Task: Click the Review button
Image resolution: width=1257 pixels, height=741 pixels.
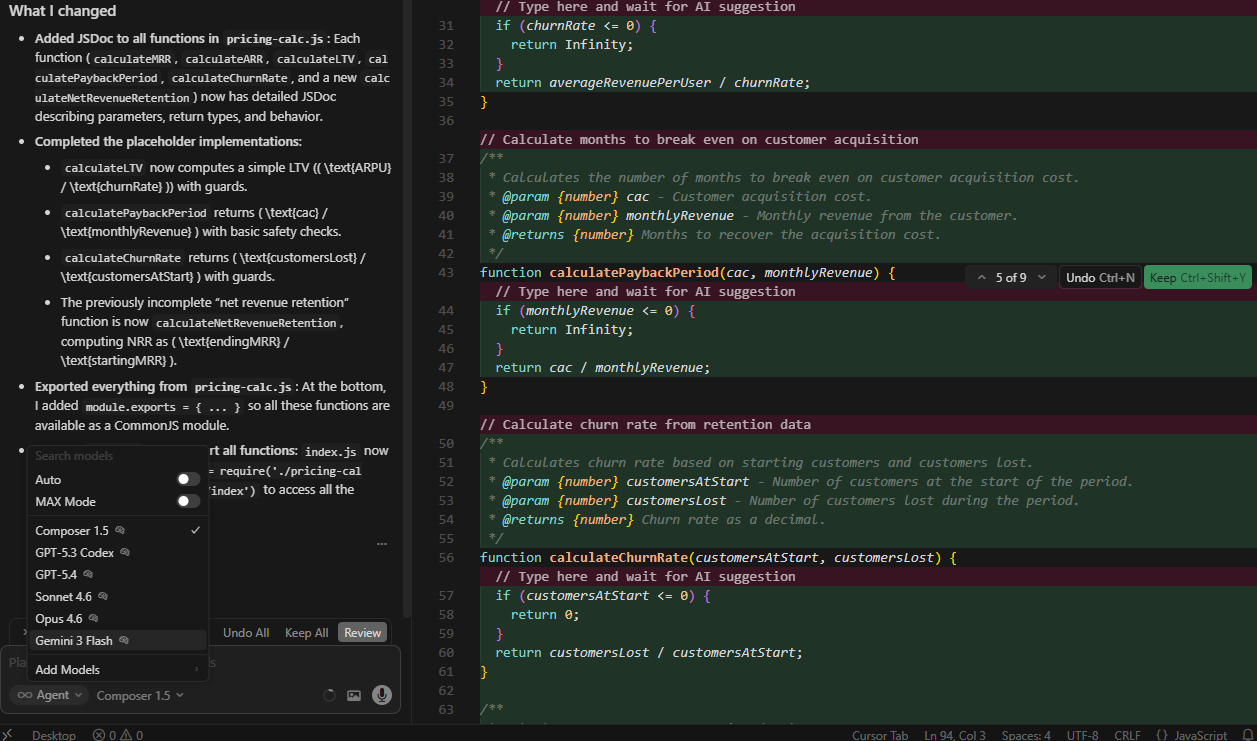Action: [x=362, y=633]
